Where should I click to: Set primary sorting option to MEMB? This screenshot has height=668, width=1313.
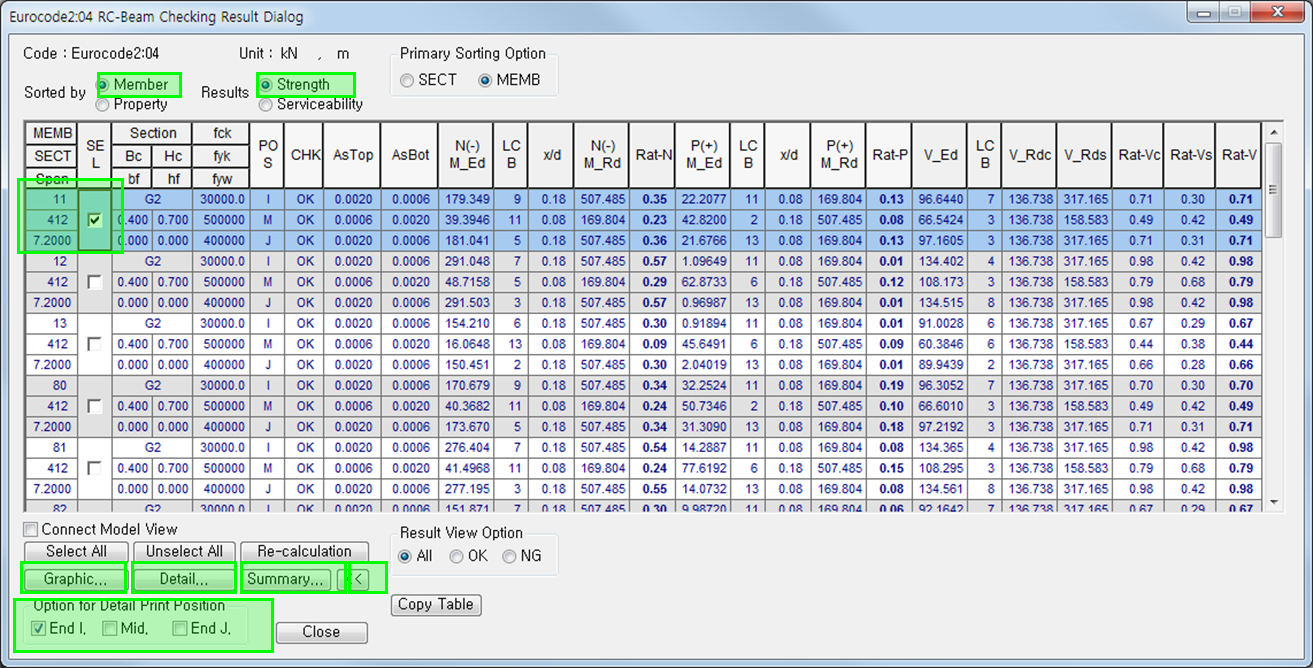click(x=485, y=80)
